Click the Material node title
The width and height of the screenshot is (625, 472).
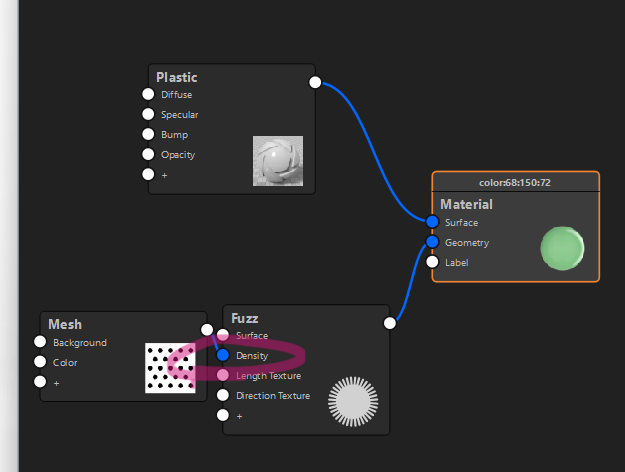click(466, 205)
